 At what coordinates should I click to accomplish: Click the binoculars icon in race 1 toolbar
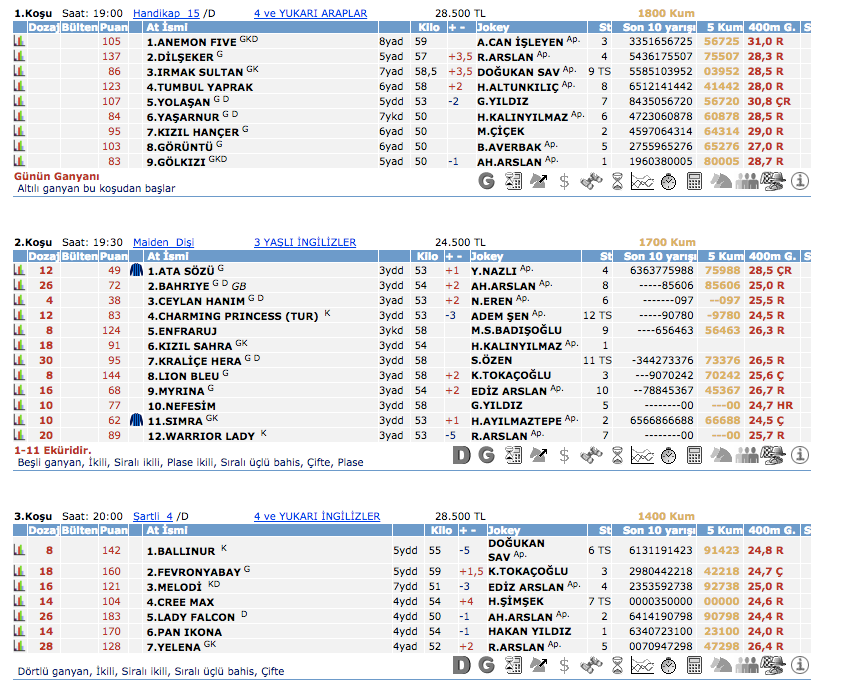tap(591, 181)
